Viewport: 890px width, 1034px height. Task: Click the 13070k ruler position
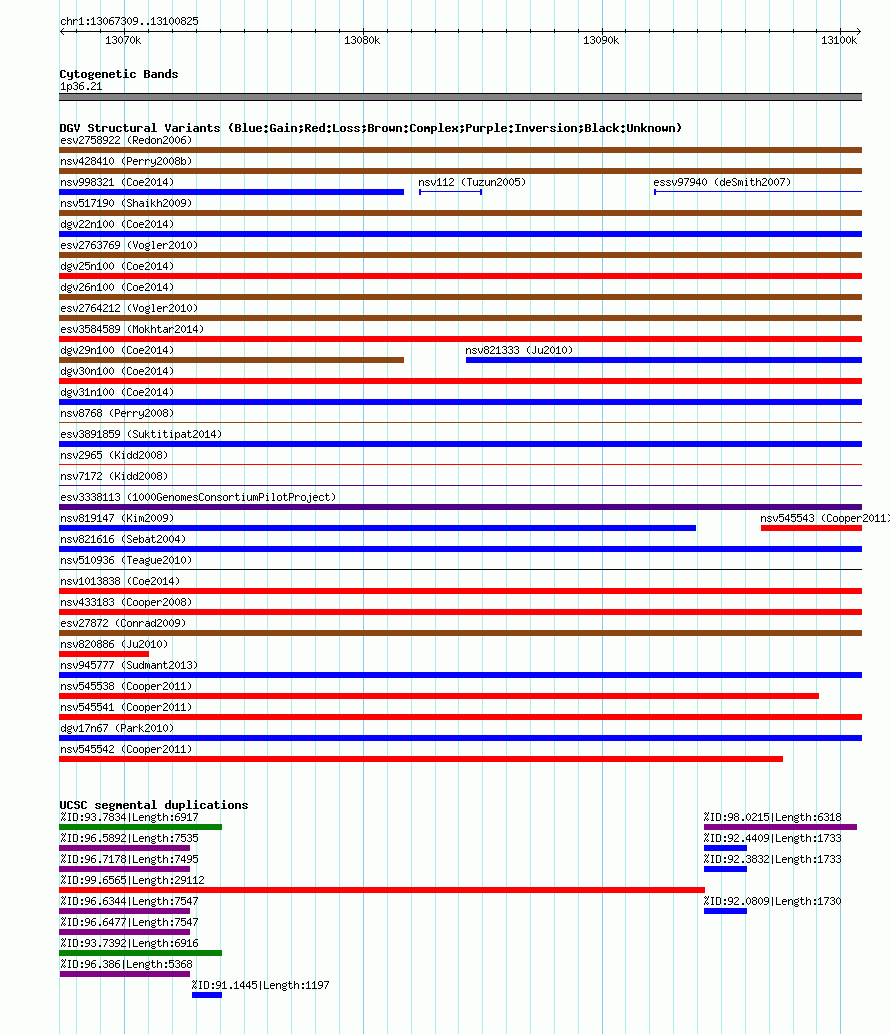click(x=123, y=40)
